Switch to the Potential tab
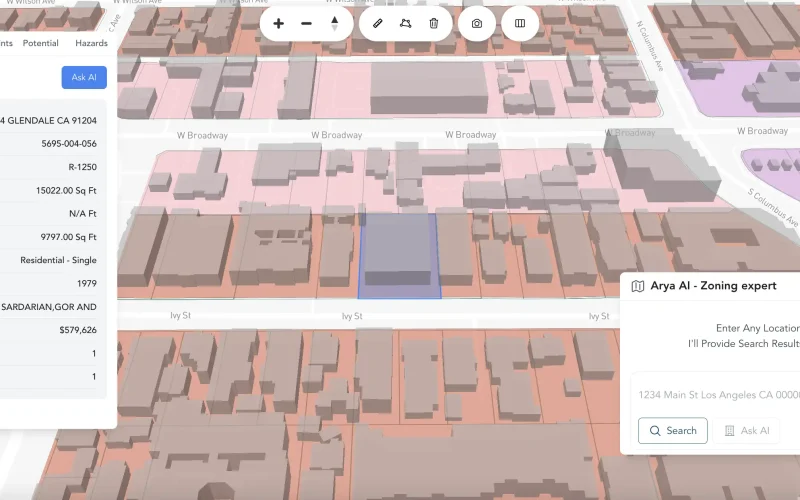This screenshot has width=800, height=500. [x=40, y=44]
